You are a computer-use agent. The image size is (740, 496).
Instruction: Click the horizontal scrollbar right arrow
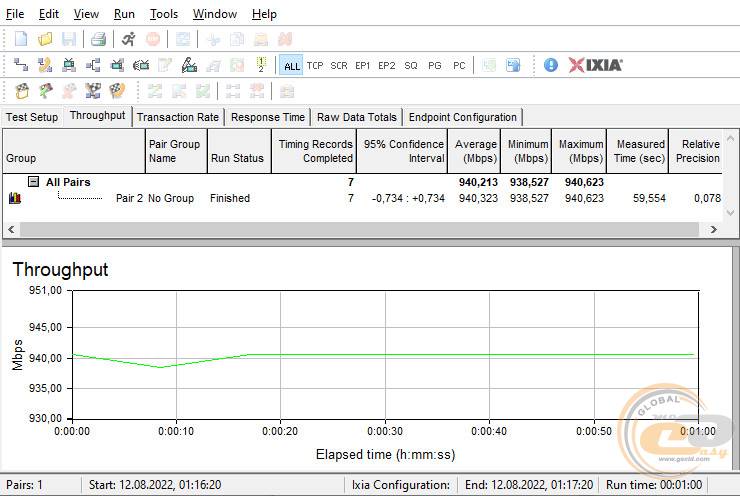click(x=713, y=229)
